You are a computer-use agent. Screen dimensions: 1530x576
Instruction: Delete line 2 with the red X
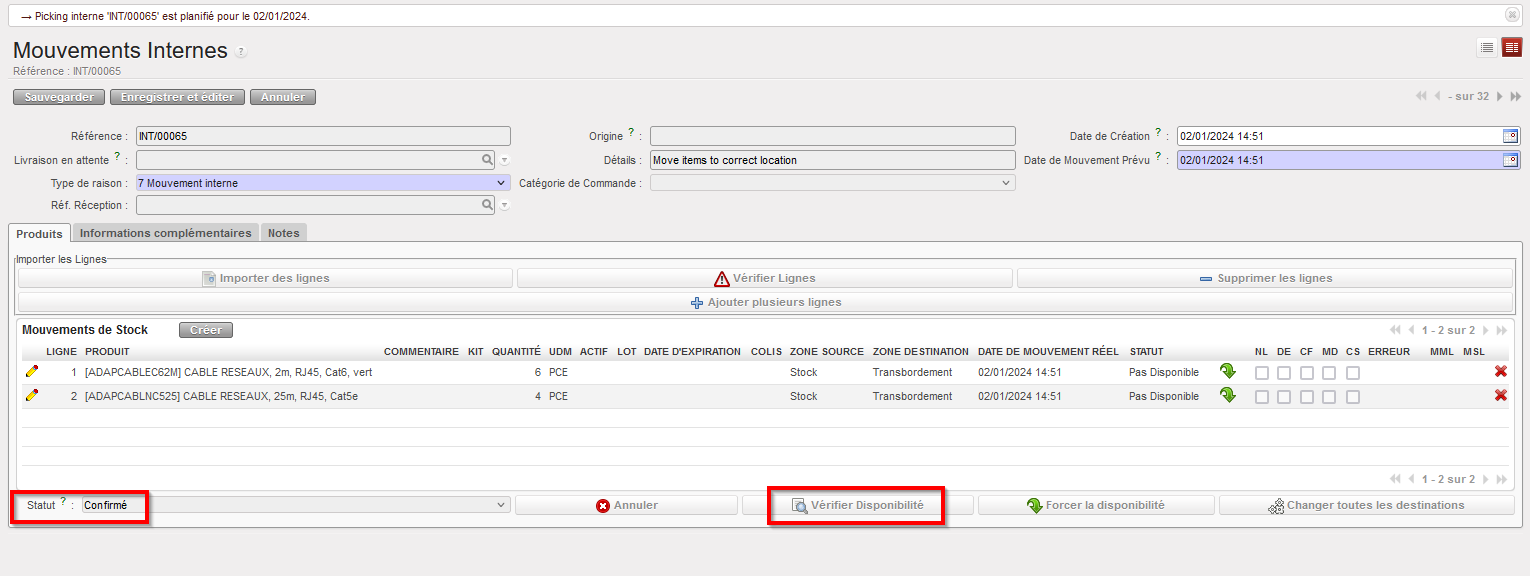pos(1500,396)
